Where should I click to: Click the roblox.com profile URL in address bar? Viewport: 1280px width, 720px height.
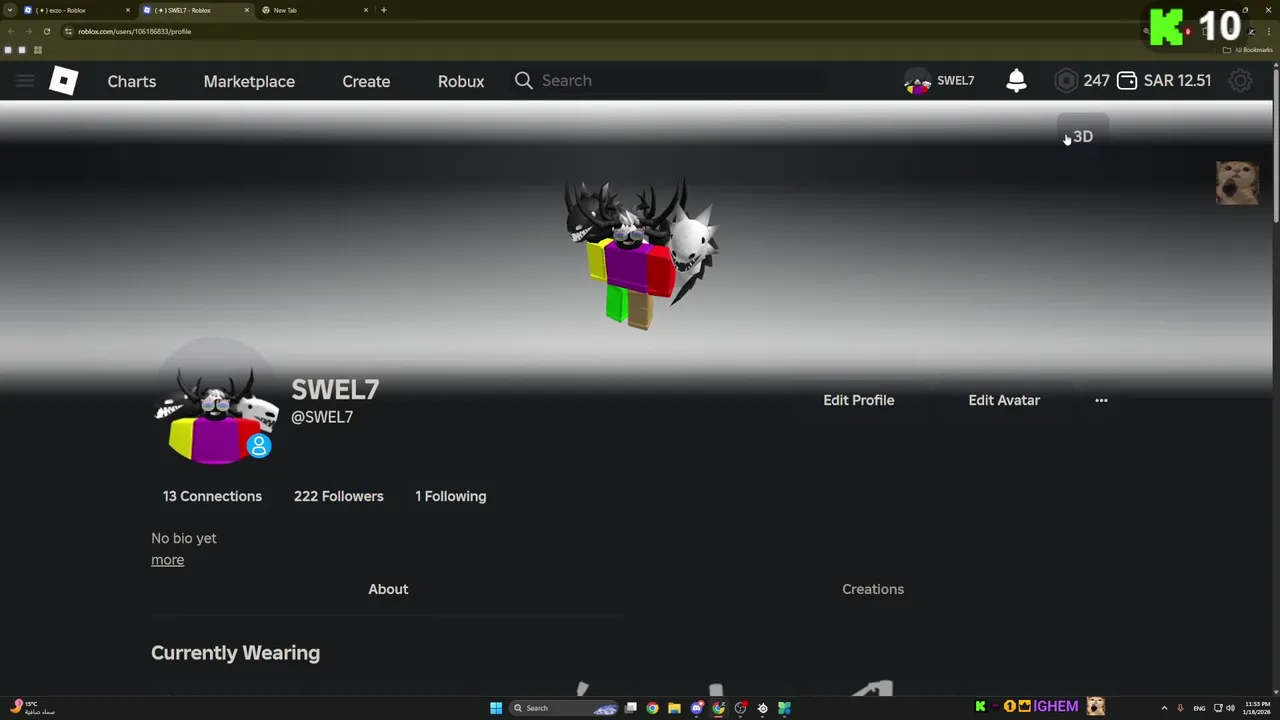click(135, 31)
